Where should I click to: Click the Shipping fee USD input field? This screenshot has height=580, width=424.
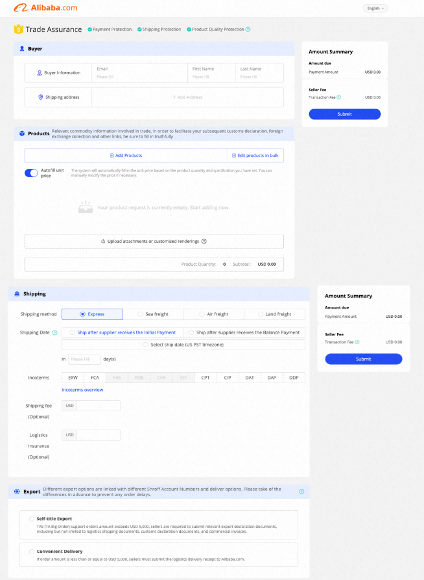pos(98,405)
